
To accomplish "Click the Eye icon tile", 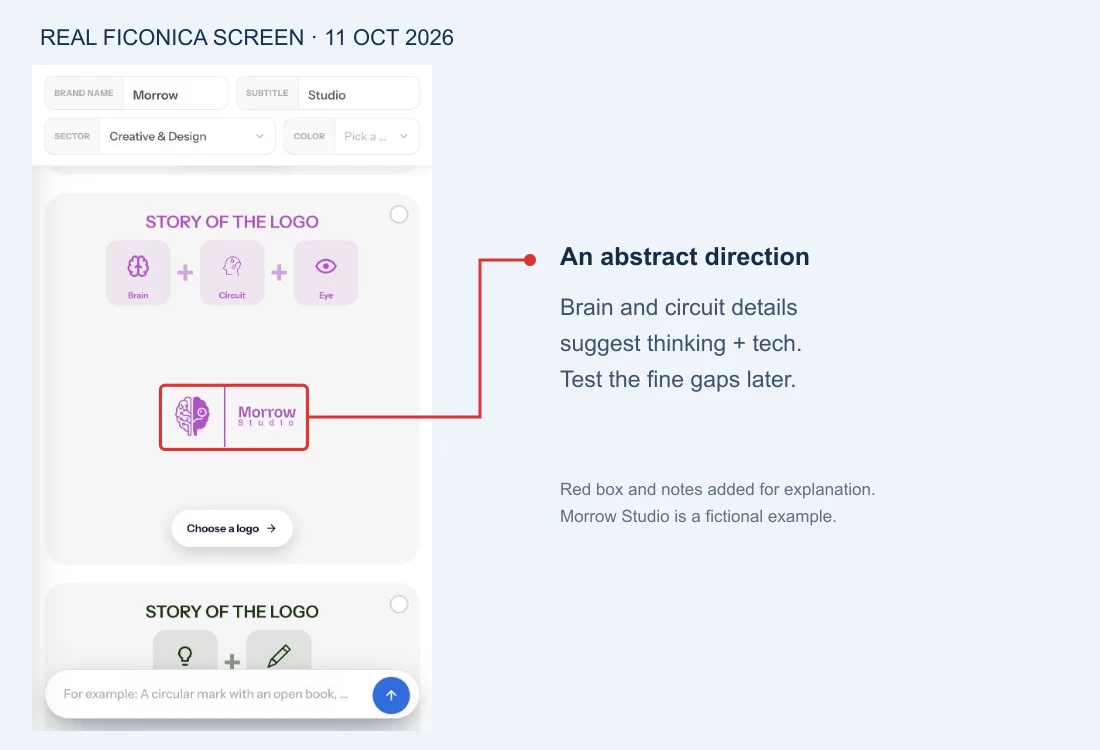I will [x=326, y=273].
